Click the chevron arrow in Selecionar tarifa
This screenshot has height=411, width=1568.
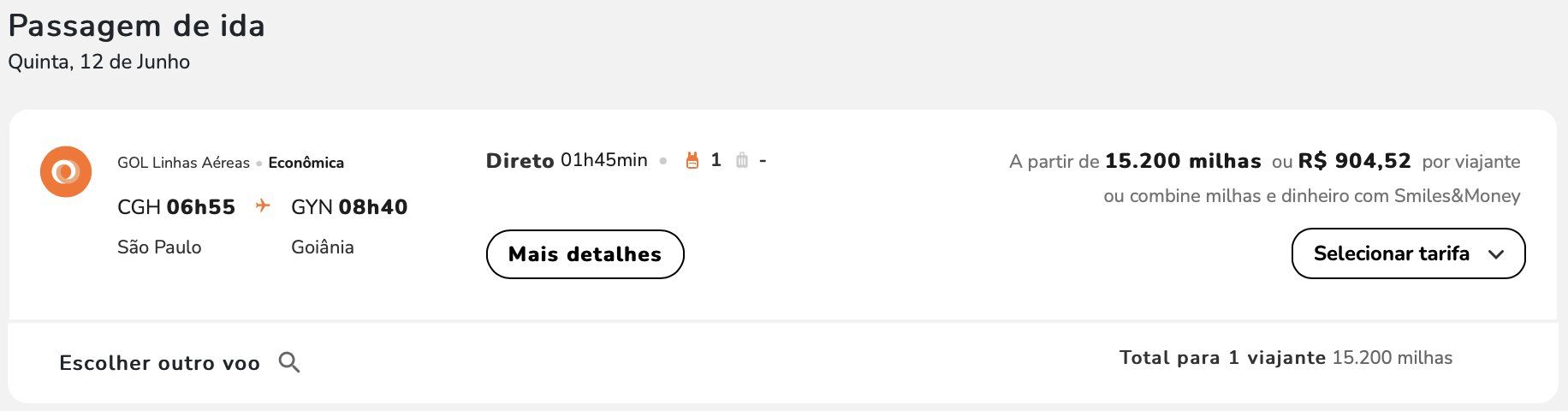(1496, 254)
